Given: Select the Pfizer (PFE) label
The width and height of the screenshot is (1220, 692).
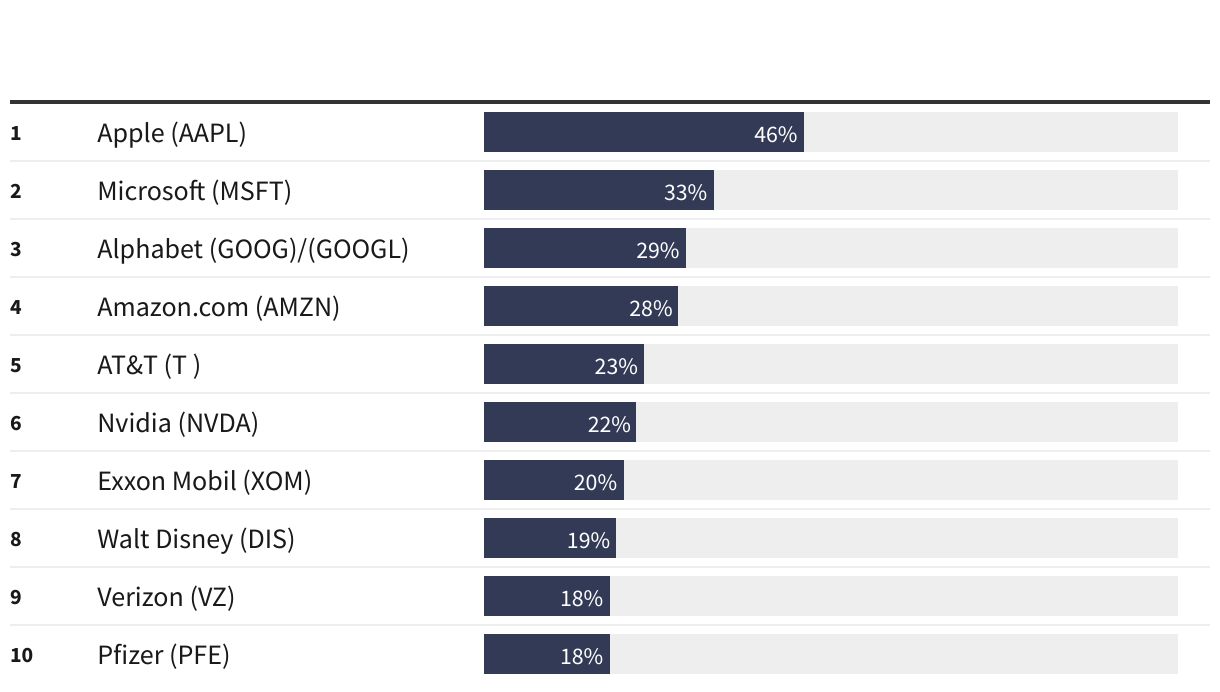Looking at the screenshot, I should pos(163,655).
